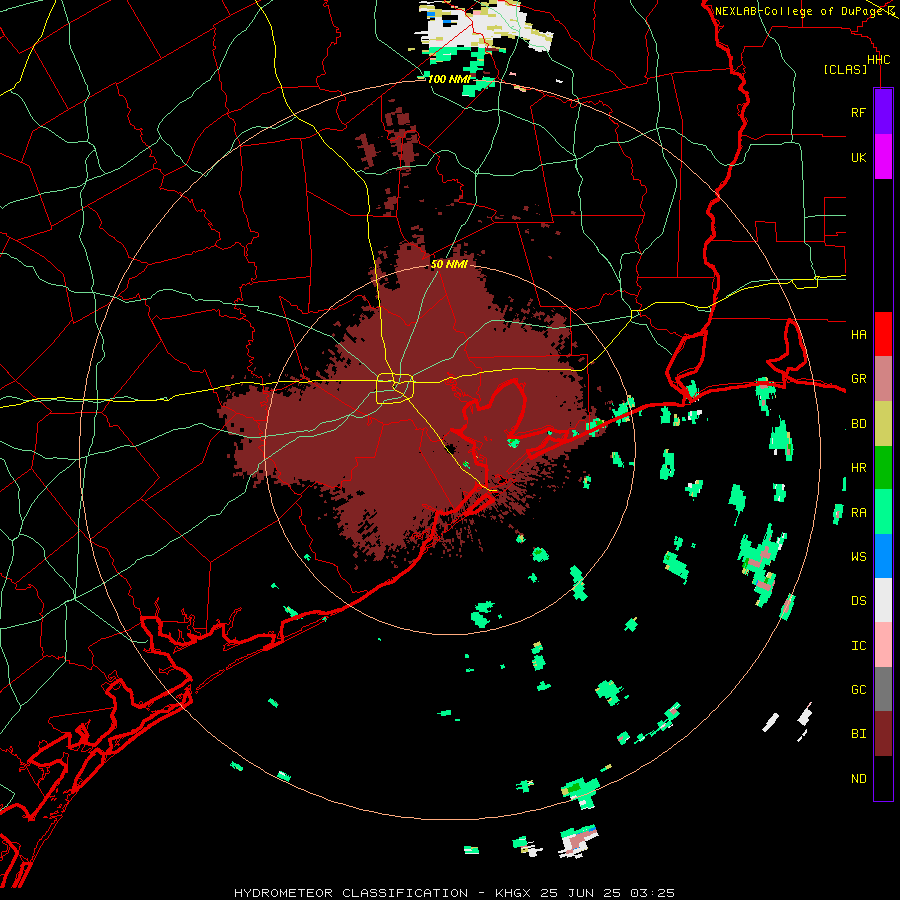900x900 pixels.
Task: Click the yellow Houston loop at radar center
Action: 395,388
